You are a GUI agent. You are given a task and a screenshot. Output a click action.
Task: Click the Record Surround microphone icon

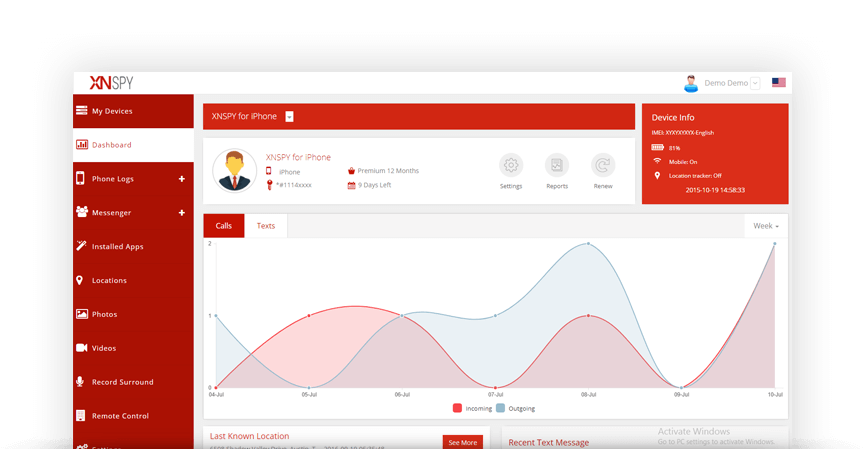click(x=80, y=381)
